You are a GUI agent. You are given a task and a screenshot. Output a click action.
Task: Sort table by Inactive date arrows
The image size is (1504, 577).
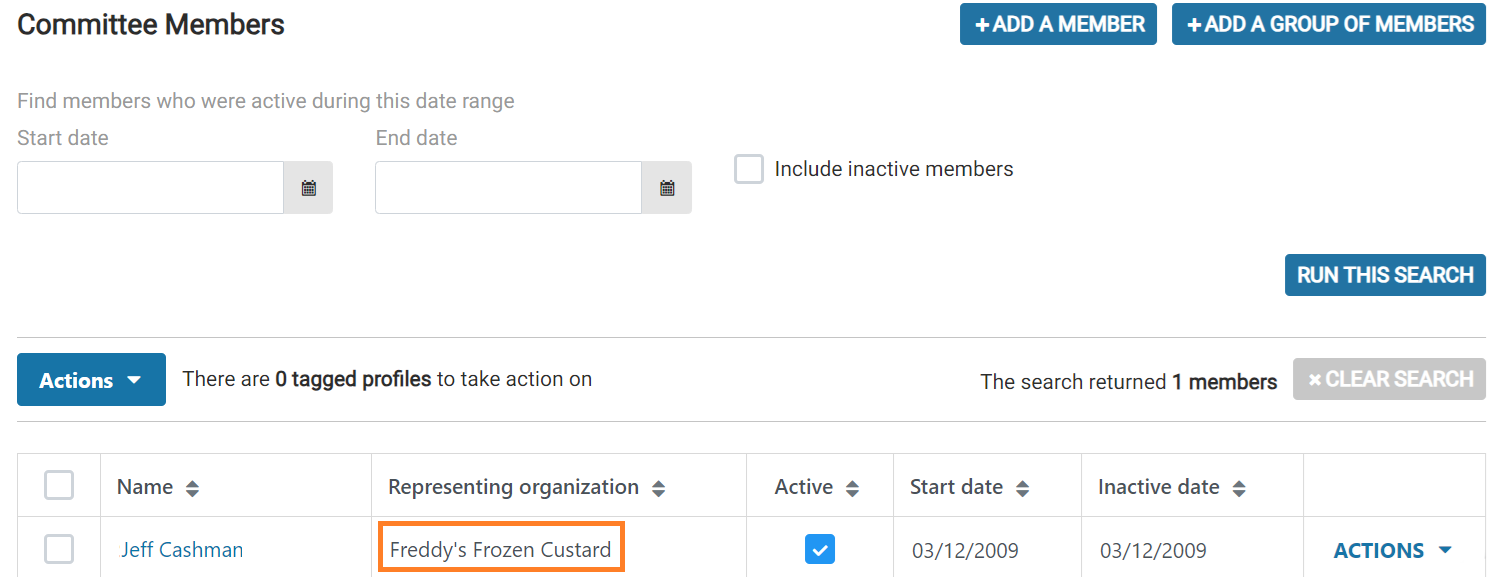(1239, 489)
